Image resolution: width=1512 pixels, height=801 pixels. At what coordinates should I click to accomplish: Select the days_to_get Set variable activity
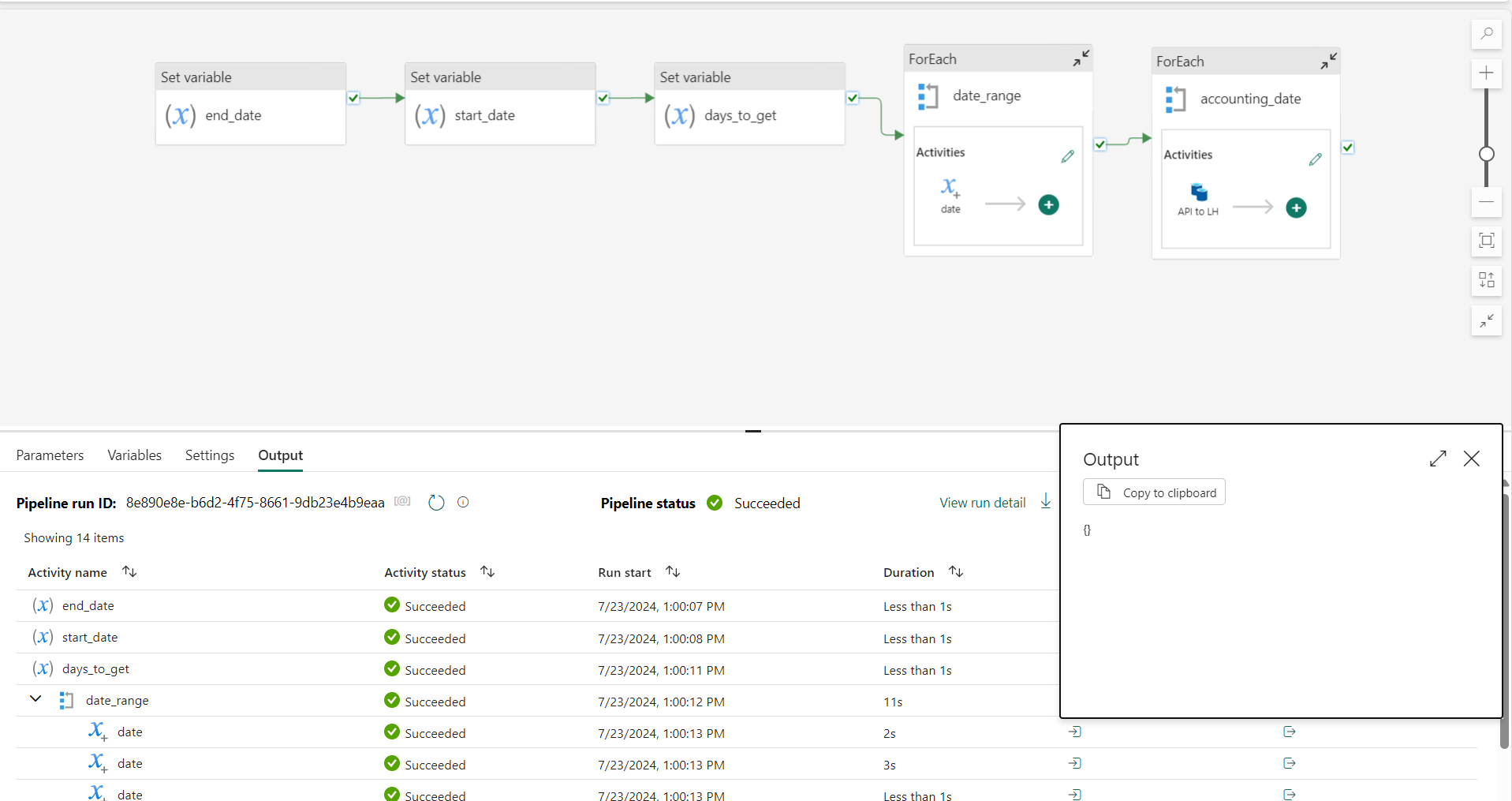click(x=749, y=104)
